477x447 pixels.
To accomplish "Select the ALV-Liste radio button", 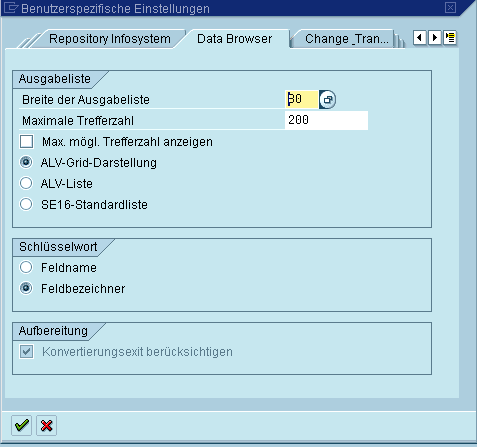I will tap(26, 183).
